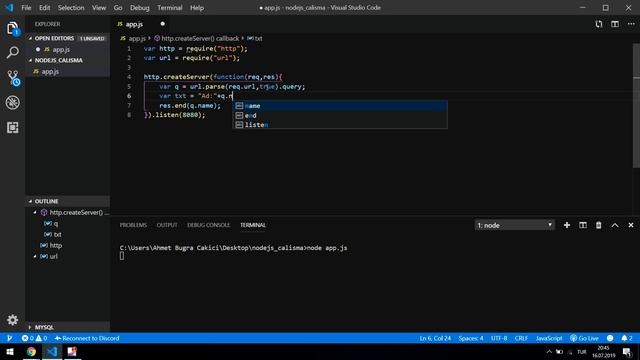The width and height of the screenshot is (640, 360).
Task: Click 'Ln 6, Col 24' cursor position
Action: point(435,338)
